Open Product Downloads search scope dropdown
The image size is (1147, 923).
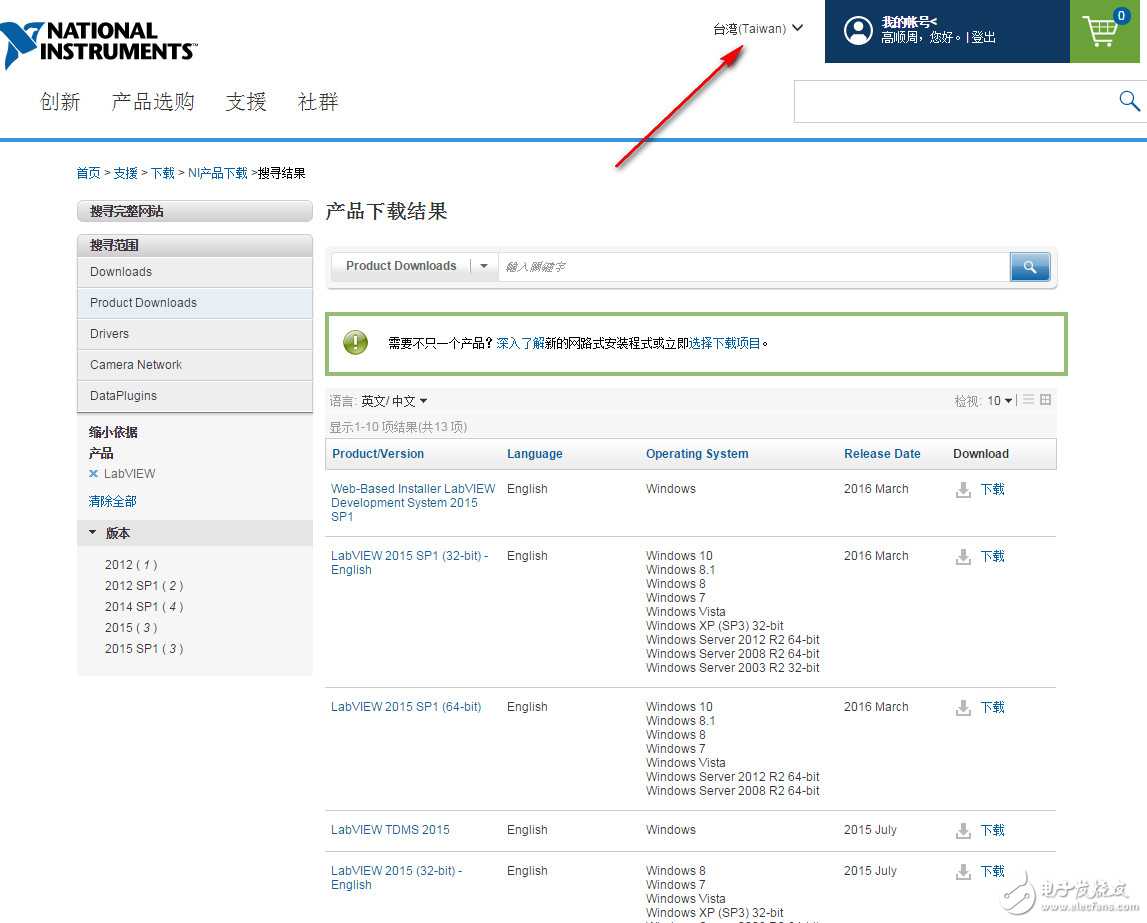tap(484, 266)
